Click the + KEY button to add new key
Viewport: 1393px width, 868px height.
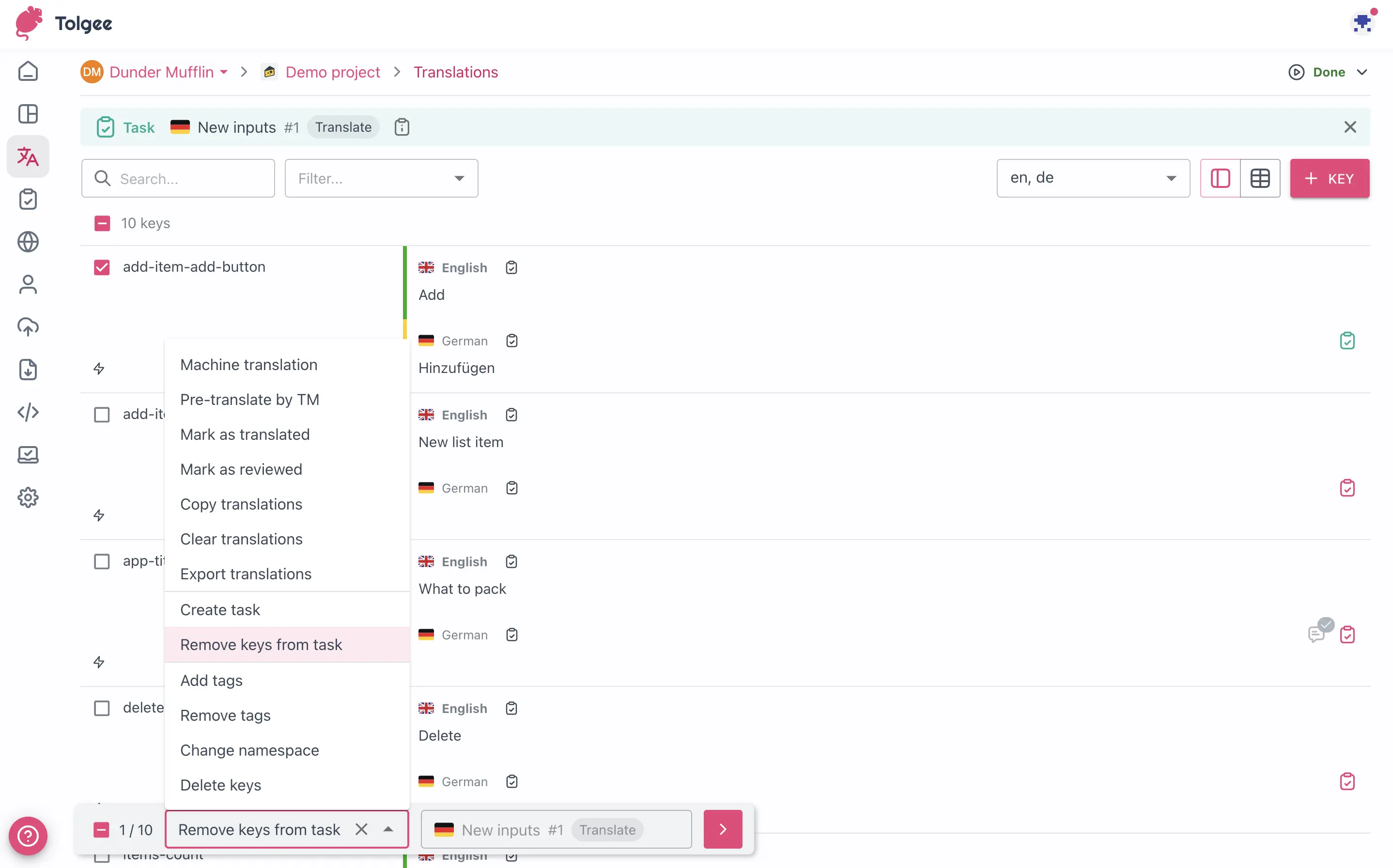click(1330, 178)
